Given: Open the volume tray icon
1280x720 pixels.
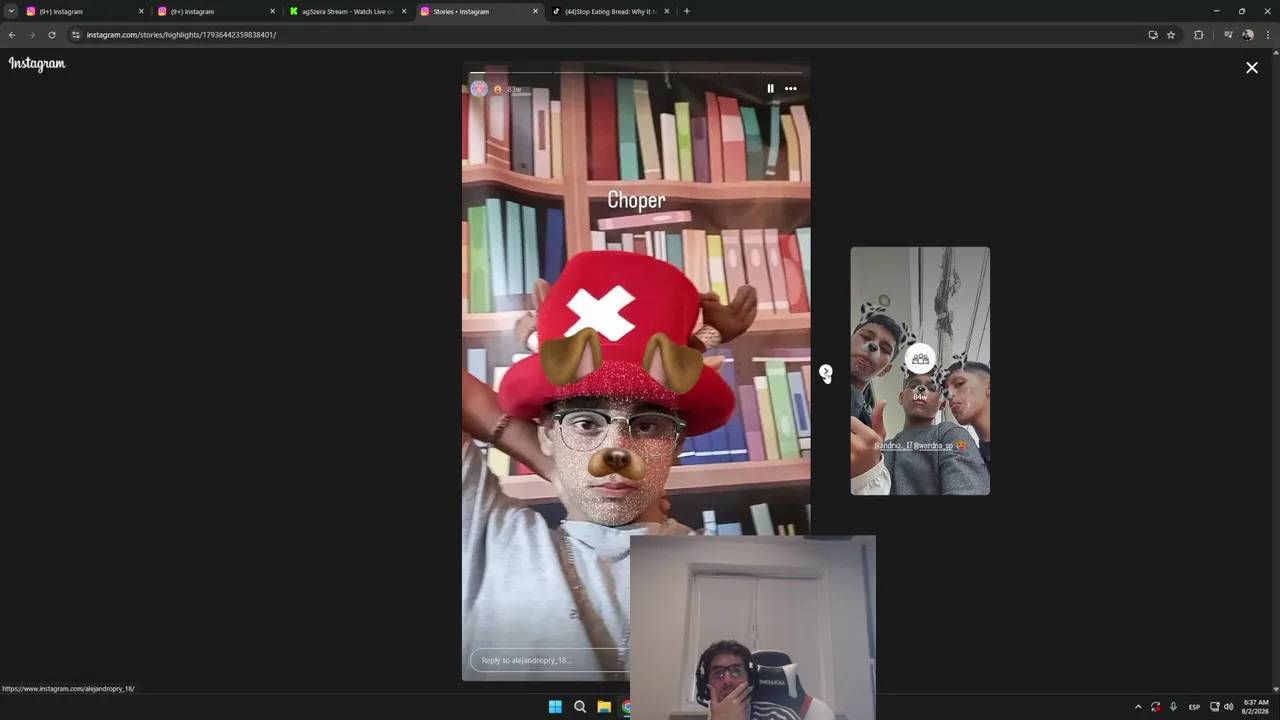Looking at the screenshot, I should pos(1229,707).
